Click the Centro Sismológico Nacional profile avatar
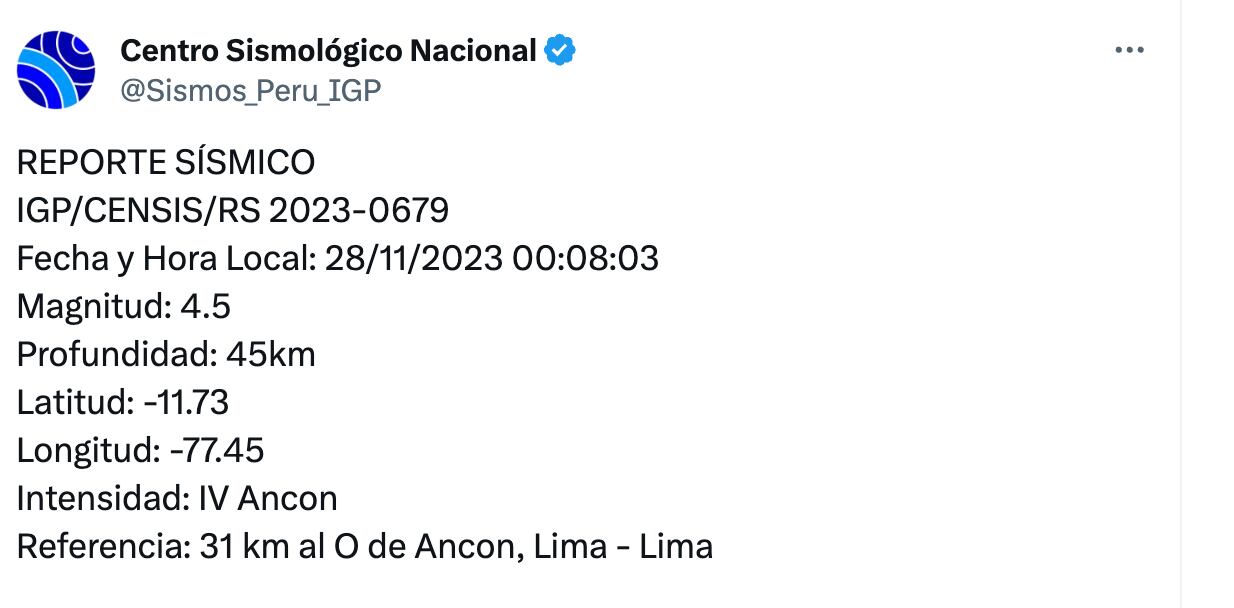1234x608 pixels. (56, 69)
